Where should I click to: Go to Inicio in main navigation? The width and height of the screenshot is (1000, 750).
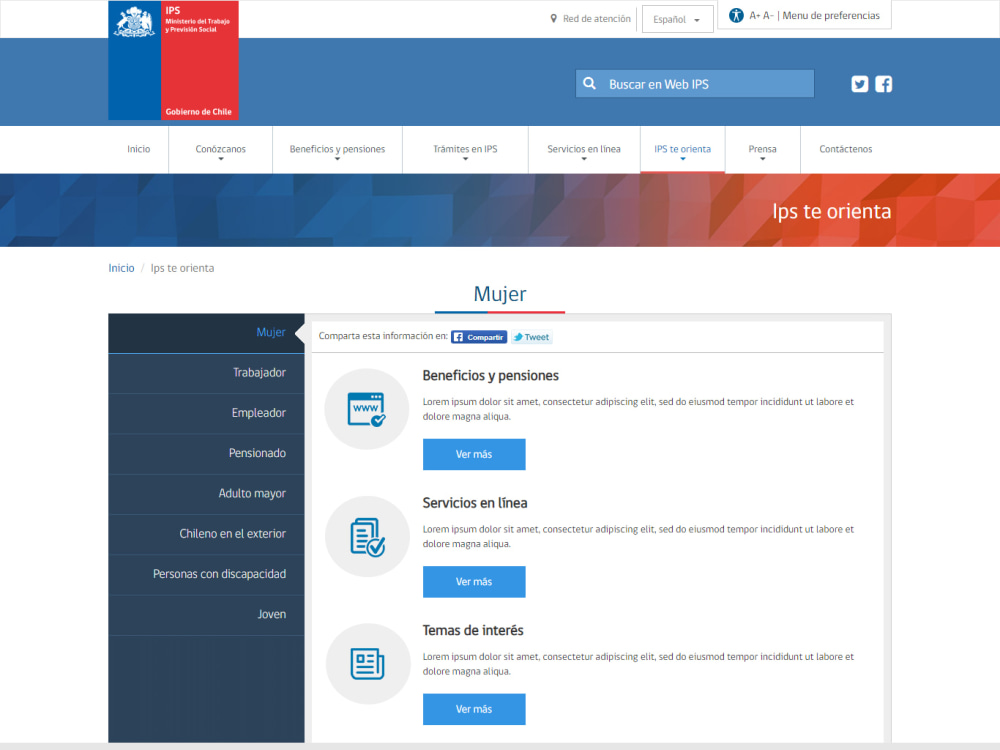[x=138, y=149]
